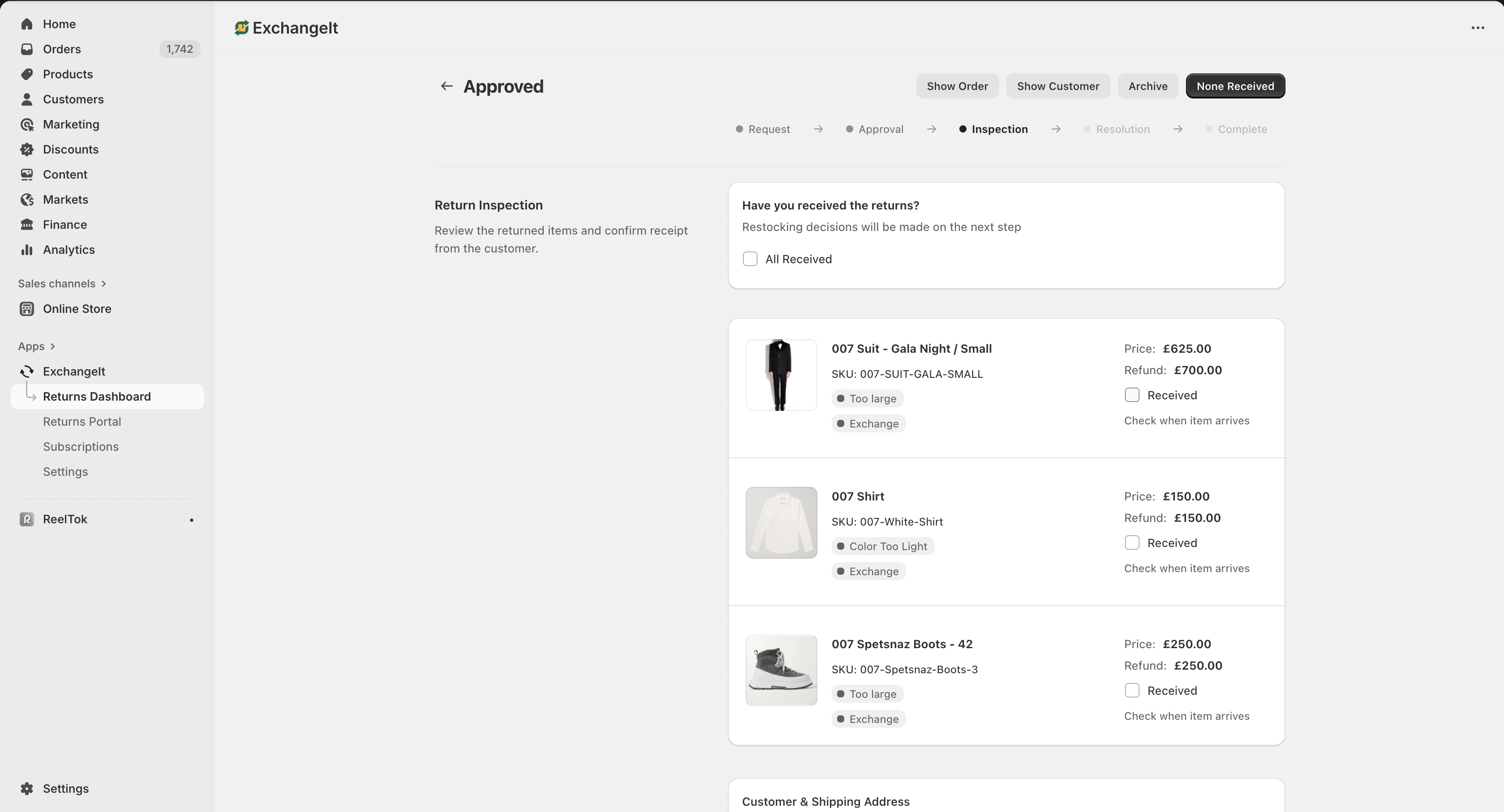Click the Show Customer button

[x=1058, y=86]
